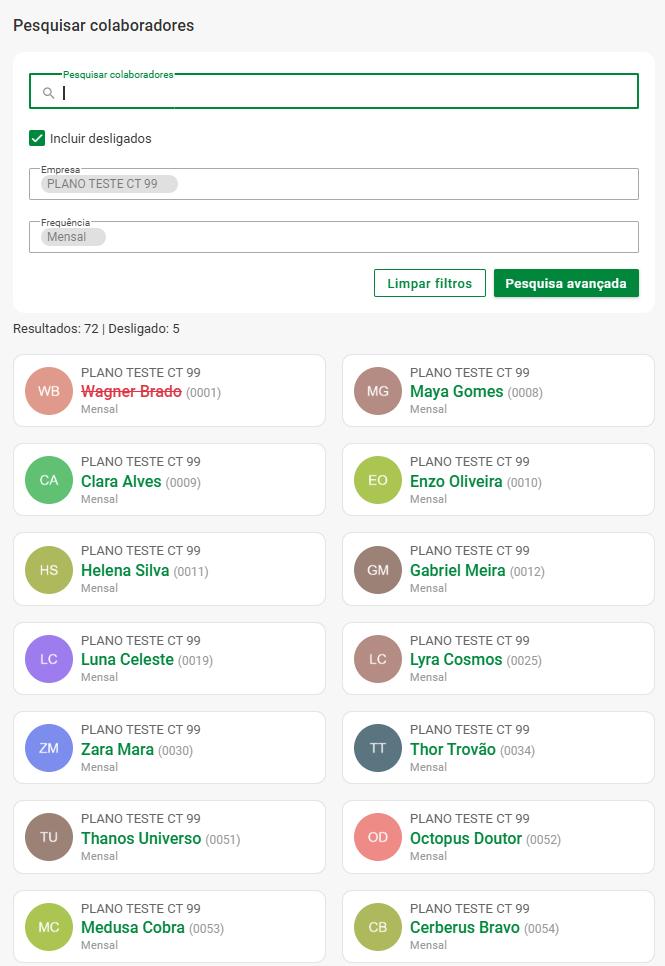Open the Empresa dropdown field
Screen dimensions: 665x966
point(400,184)
